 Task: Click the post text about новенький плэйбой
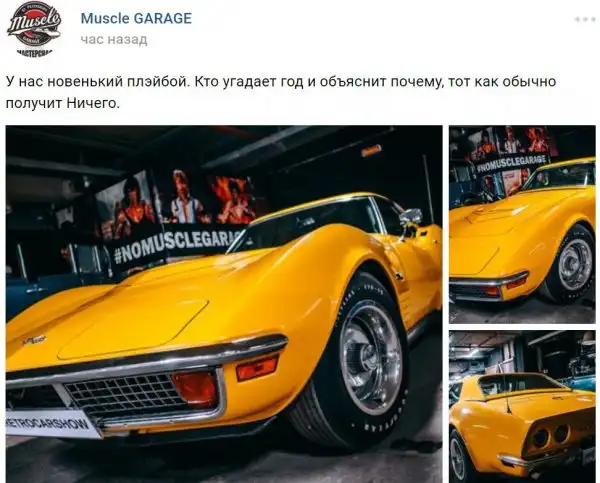point(281,92)
